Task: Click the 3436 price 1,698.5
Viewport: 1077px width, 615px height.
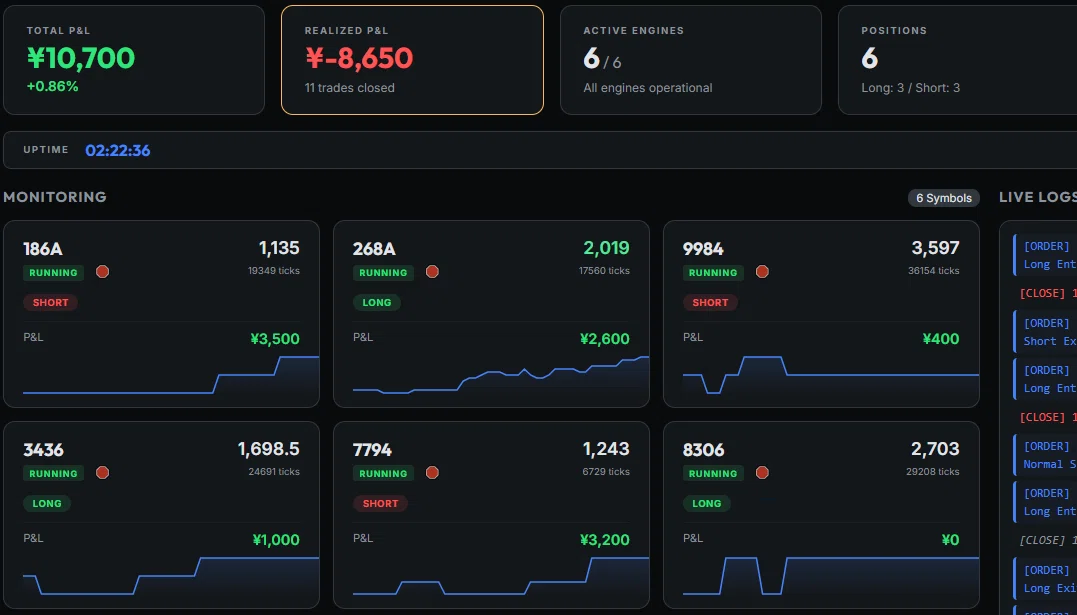Action: (269, 449)
